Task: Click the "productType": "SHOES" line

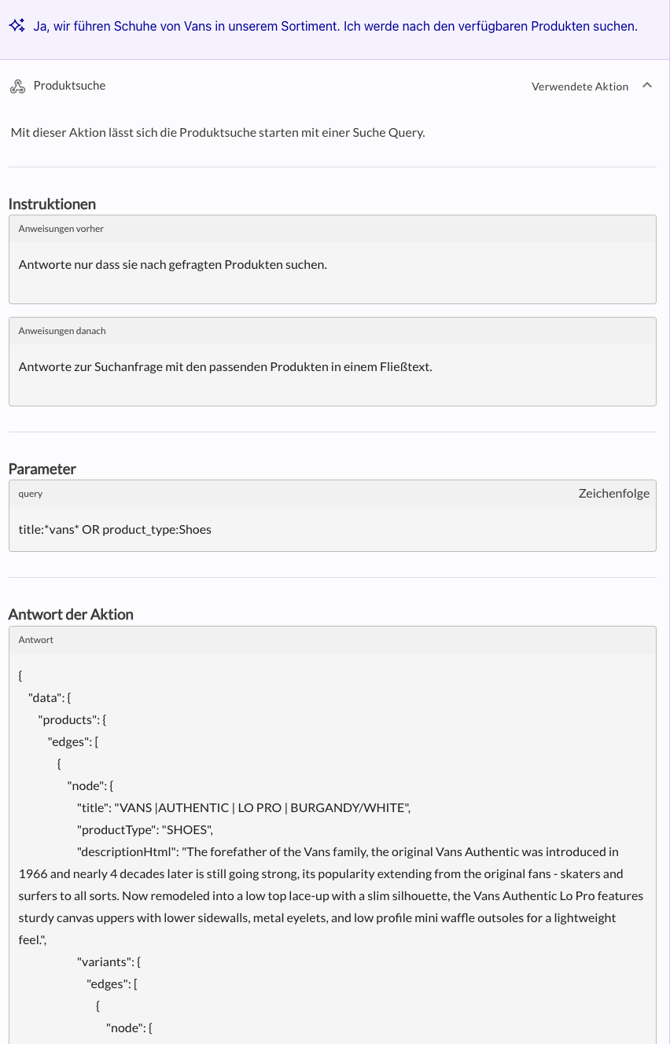Action: coord(145,830)
